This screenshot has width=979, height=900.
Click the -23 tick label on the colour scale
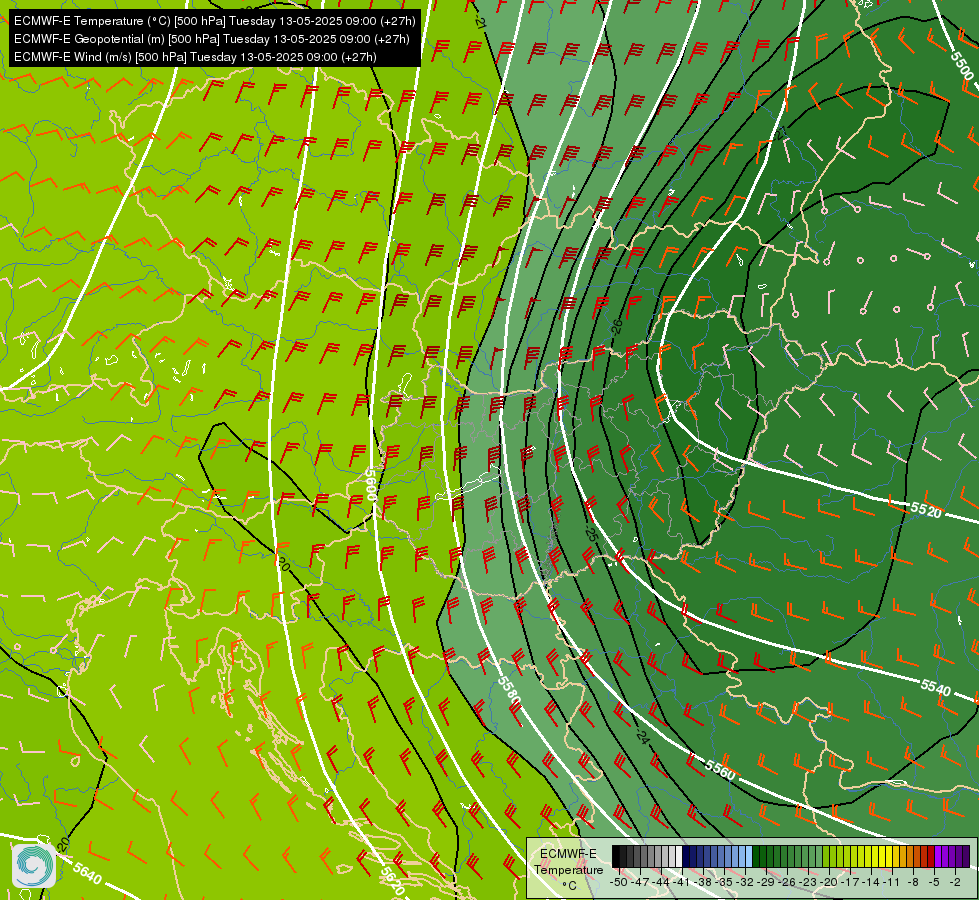point(808,882)
